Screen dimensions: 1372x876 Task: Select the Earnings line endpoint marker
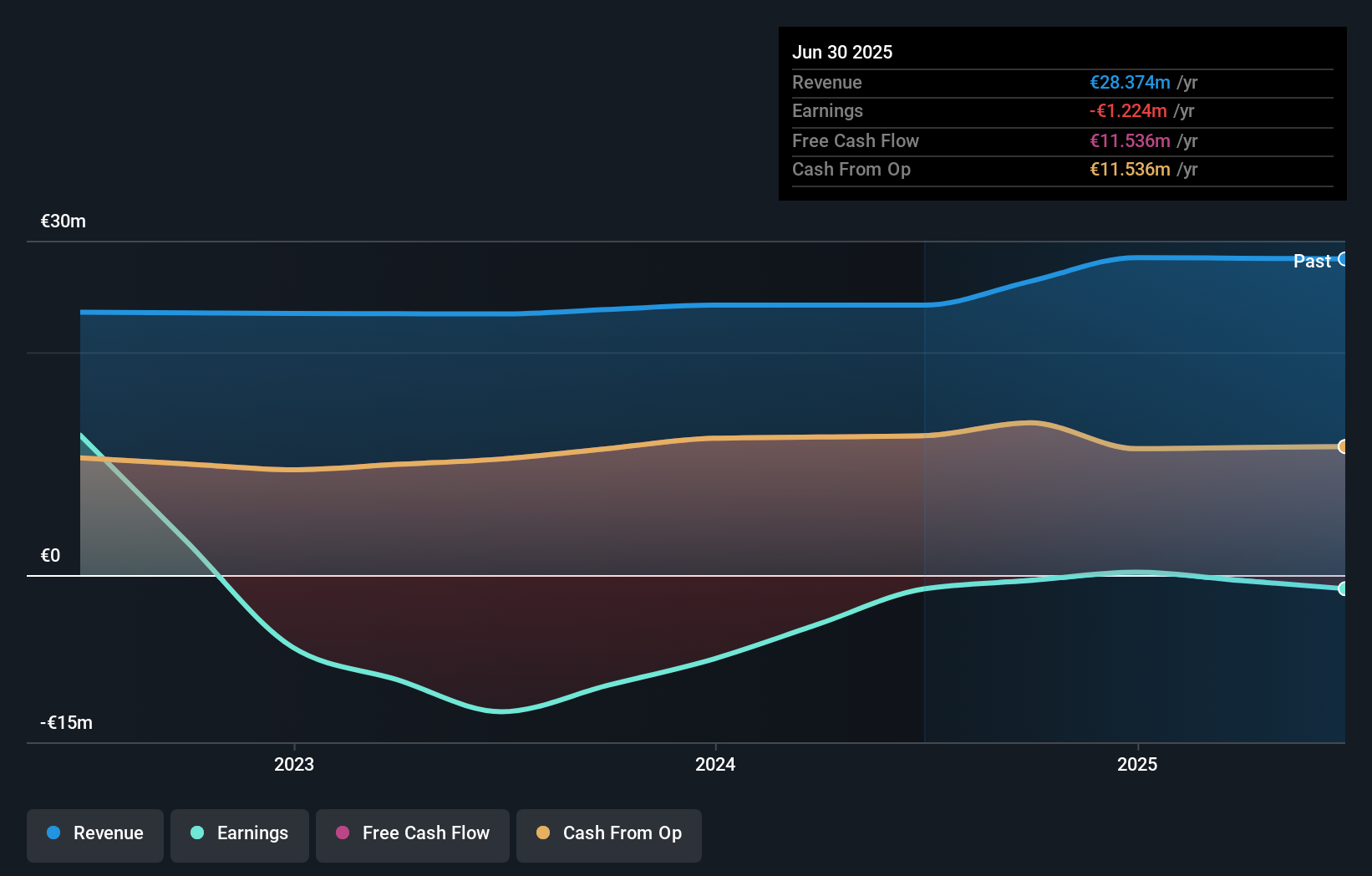pos(1344,588)
